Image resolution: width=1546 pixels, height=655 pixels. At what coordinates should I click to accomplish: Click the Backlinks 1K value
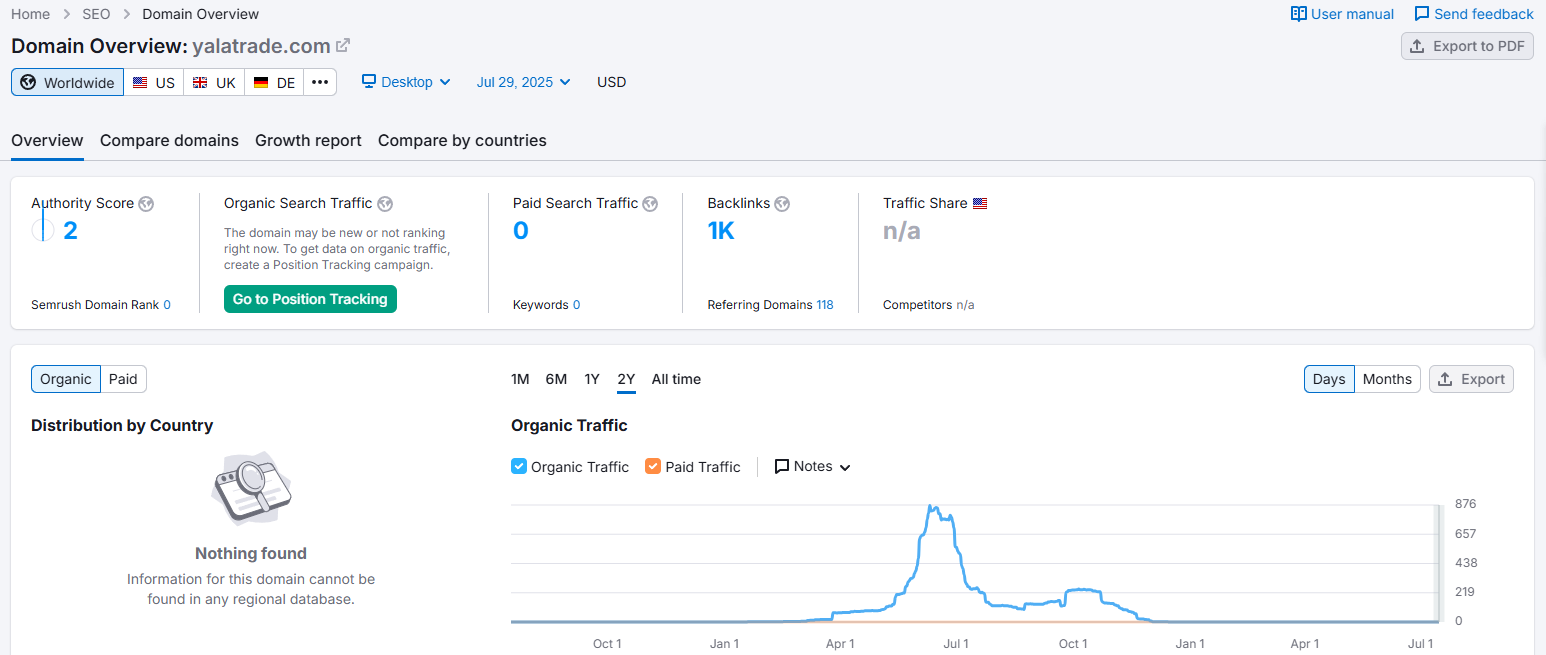tap(721, 231)
